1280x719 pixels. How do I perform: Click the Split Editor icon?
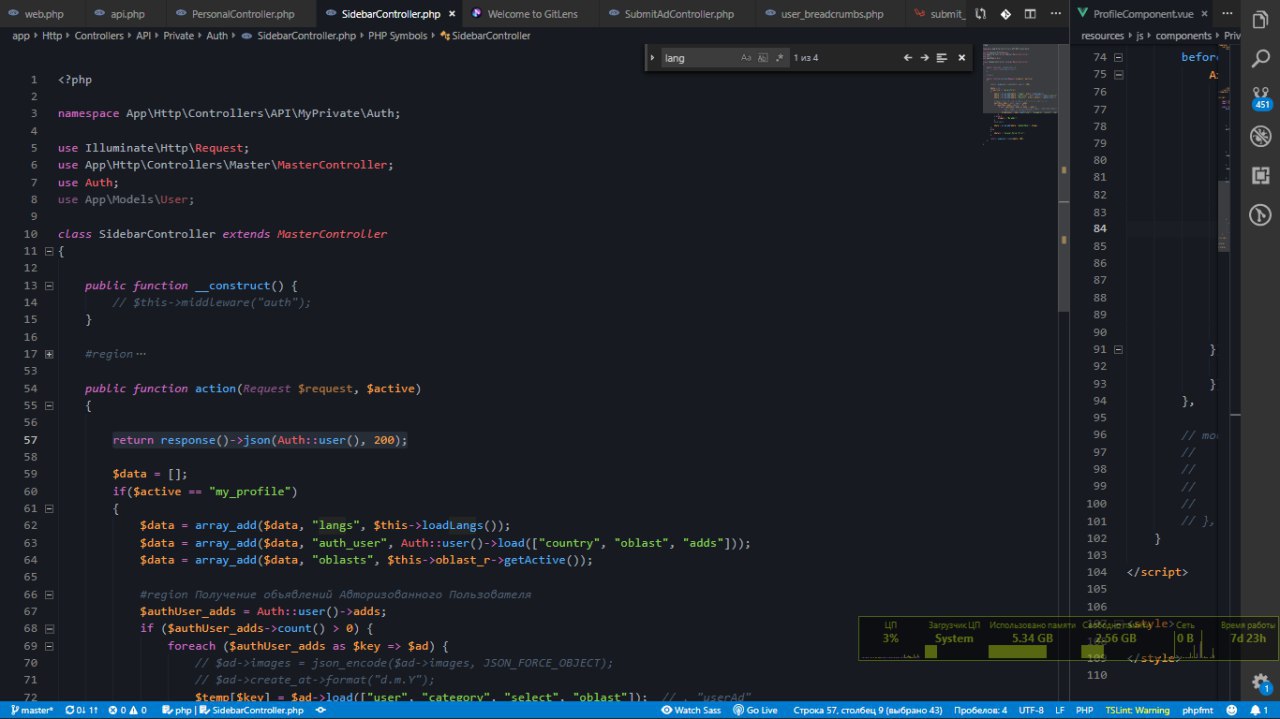click(1030, 15)
